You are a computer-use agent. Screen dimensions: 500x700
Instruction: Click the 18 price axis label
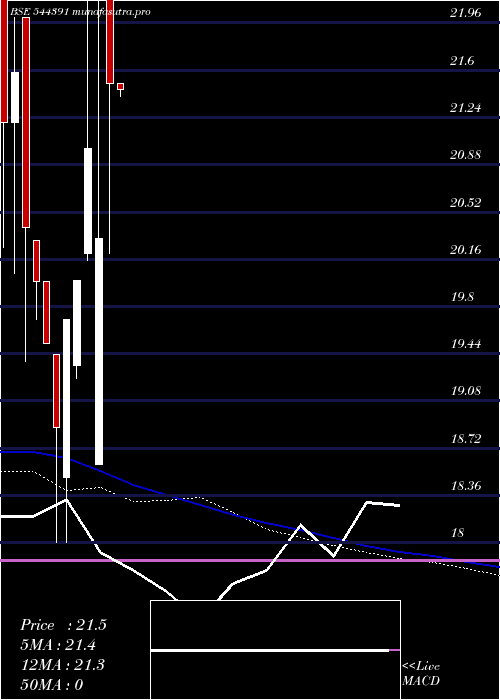(458, 533)
